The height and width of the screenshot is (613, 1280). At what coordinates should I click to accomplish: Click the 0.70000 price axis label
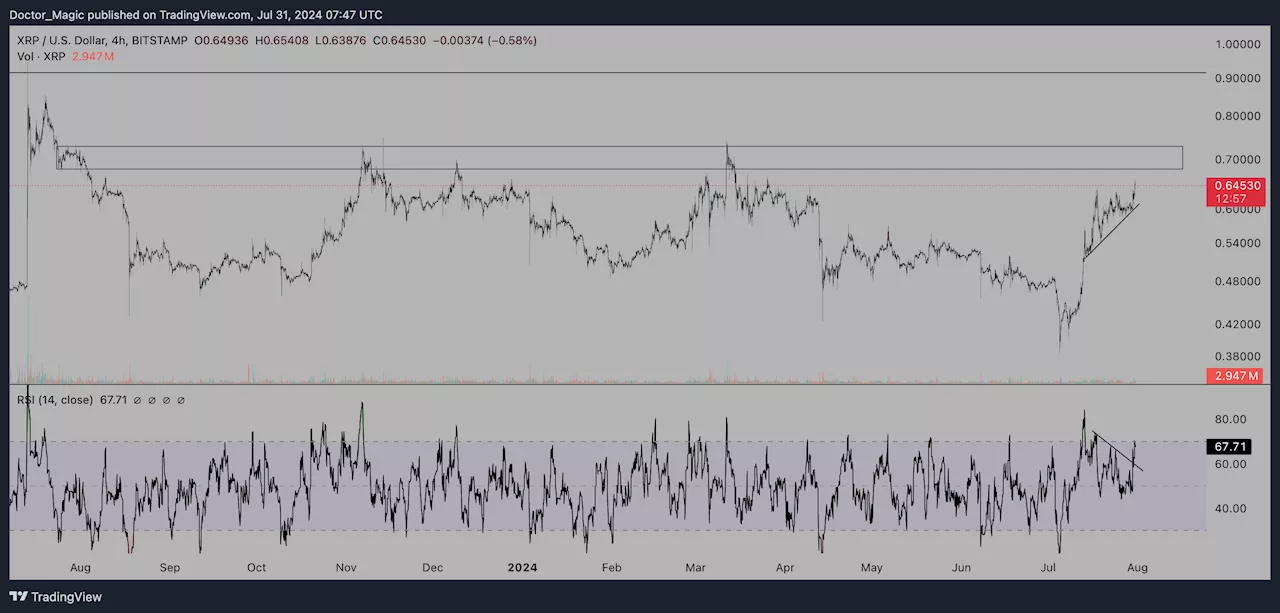click(1237, 160)
